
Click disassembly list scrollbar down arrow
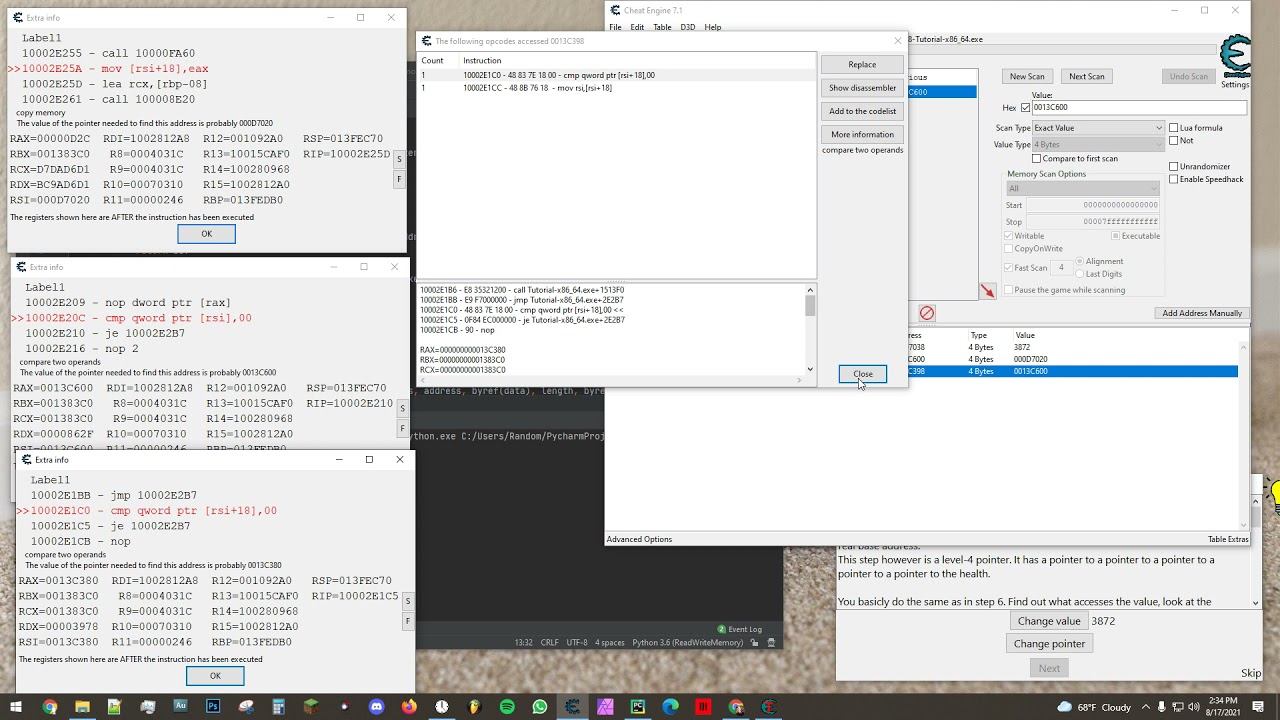pos(810,370)
